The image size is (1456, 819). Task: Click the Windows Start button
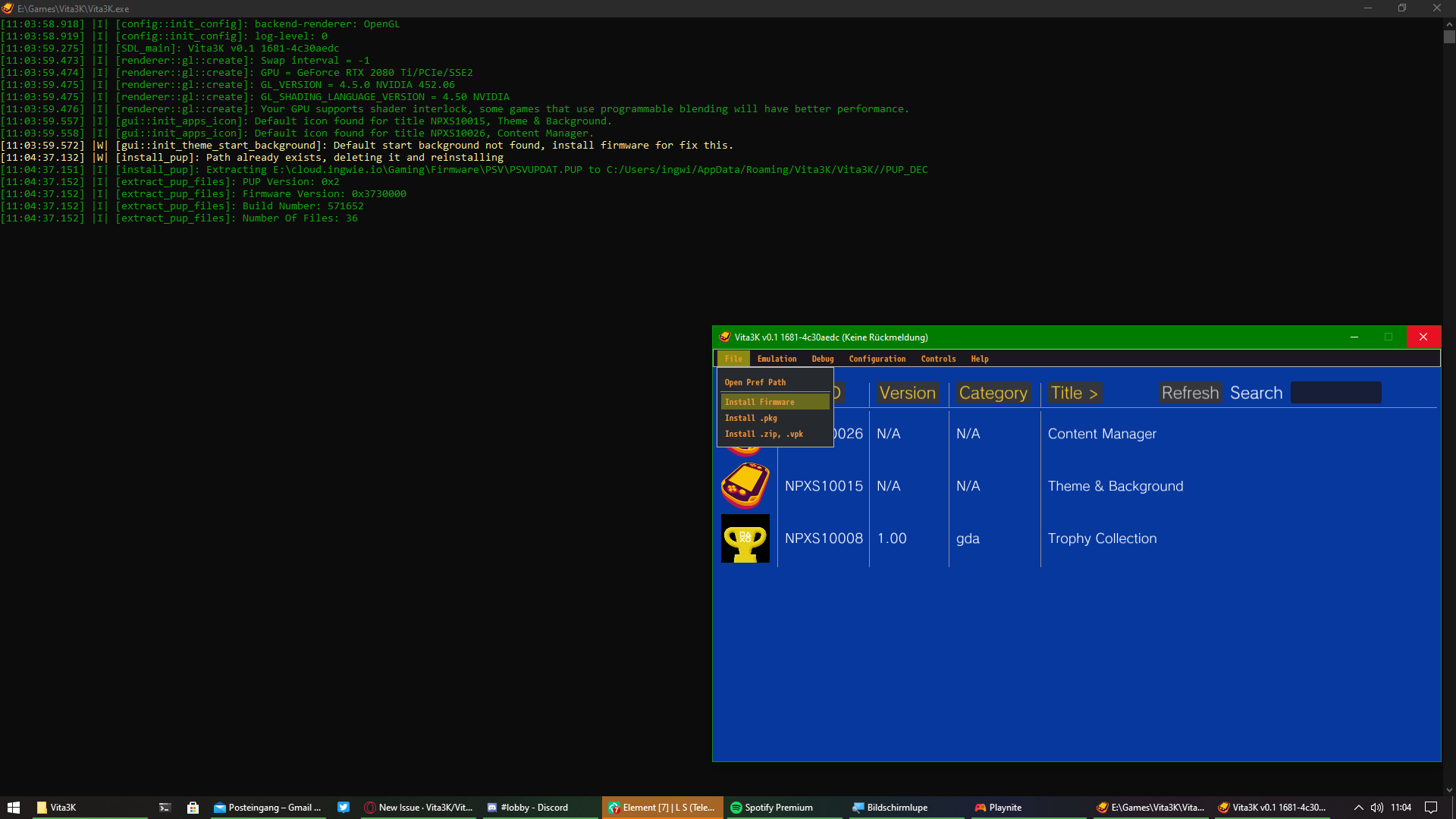coord(14,808)
